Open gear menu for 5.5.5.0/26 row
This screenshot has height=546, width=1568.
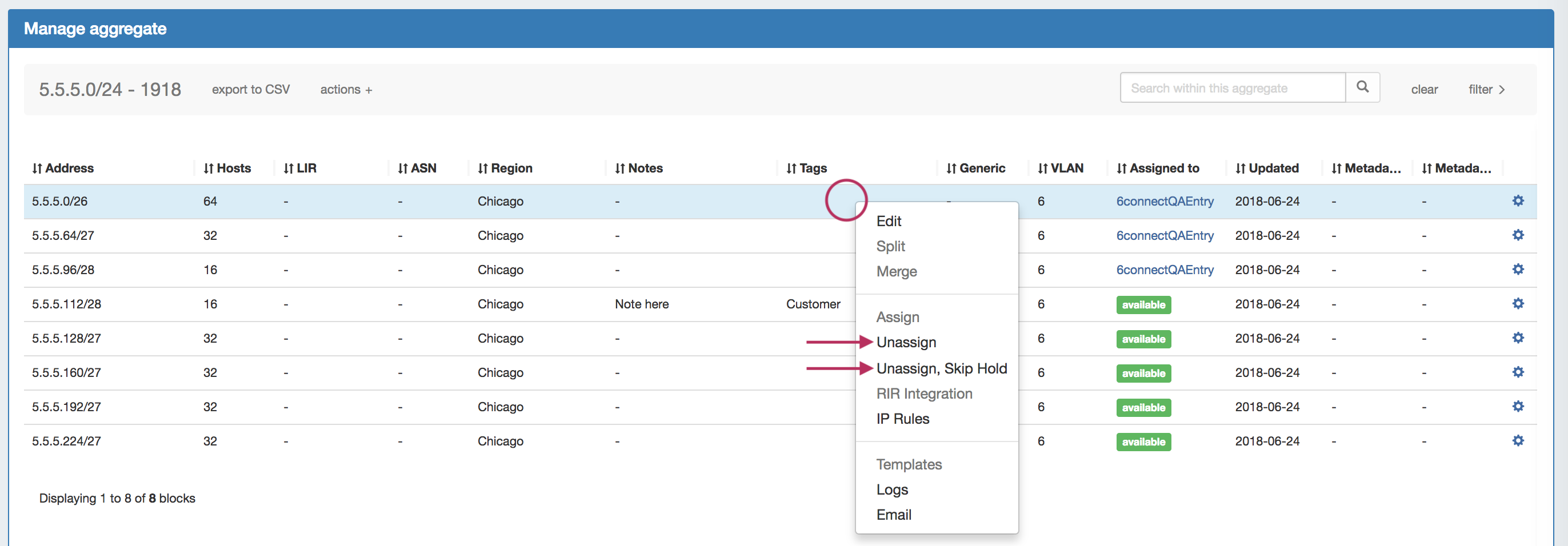(x=1518, y=201)
